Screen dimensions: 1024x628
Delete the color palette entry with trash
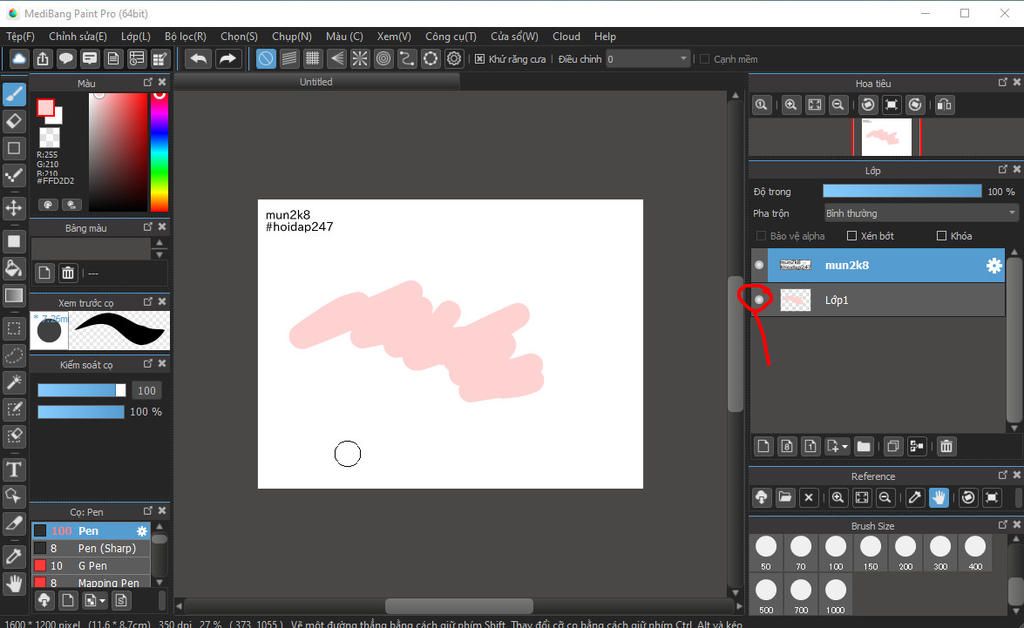coord(68,273)
